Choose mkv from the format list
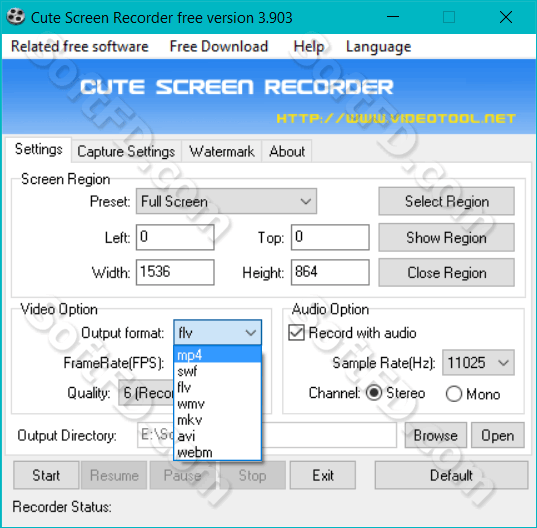537x528 pixels. [x=217, y=420]
